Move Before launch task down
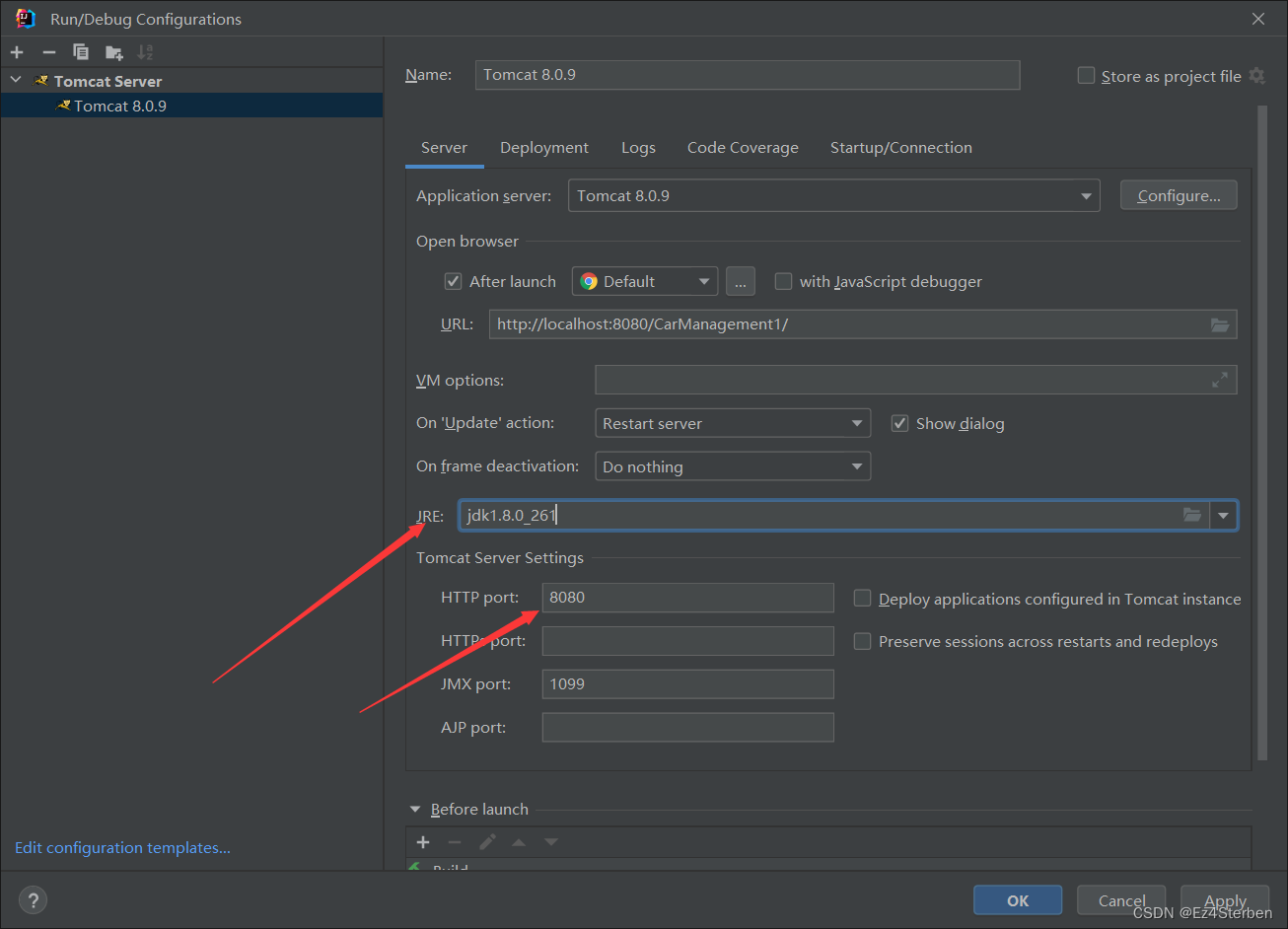Image resolution: width=1288 pixels, height=929 pixels. [551, 842]
